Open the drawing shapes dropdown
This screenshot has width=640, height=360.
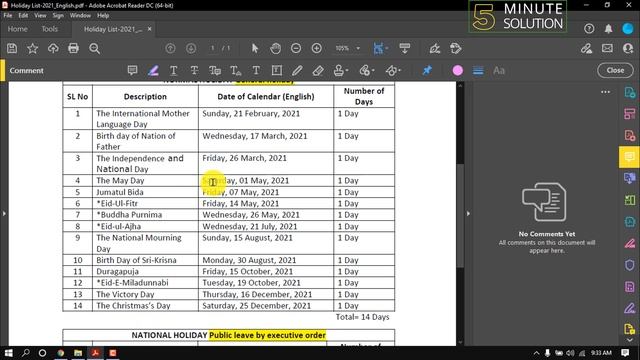point(393,70)
